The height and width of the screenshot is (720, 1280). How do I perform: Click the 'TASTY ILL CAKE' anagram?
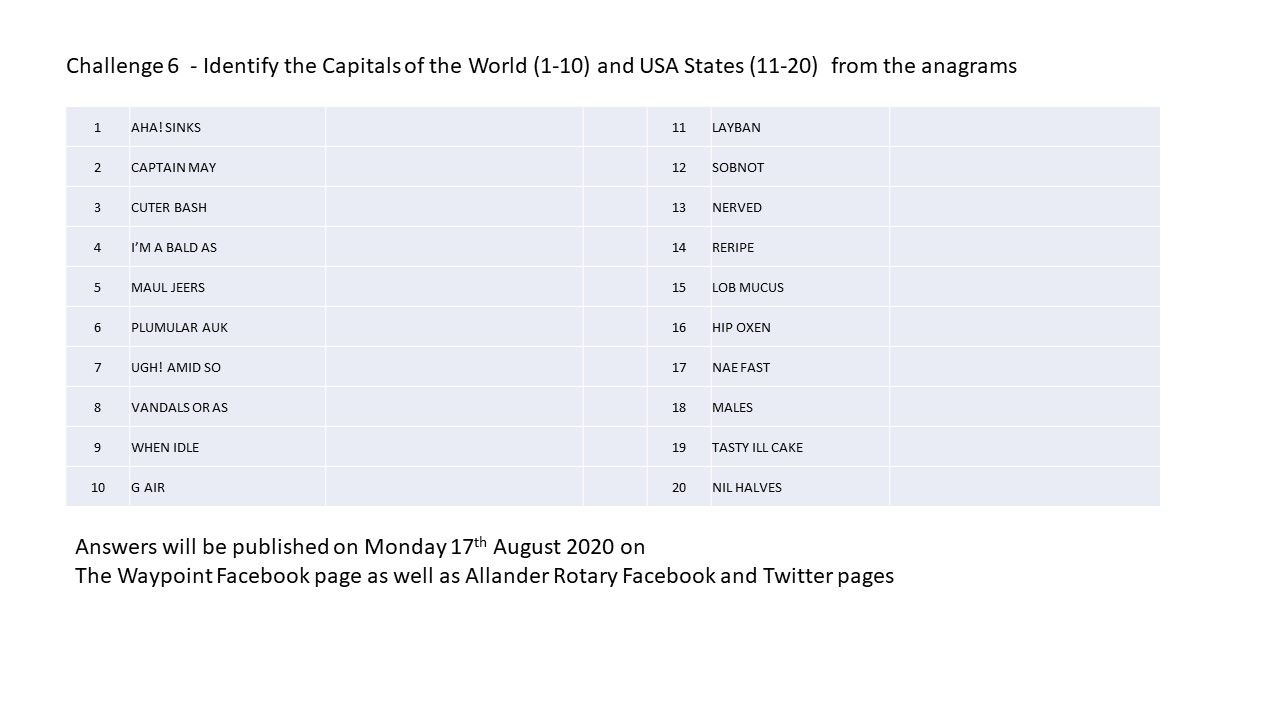click(x=757, y=448)
